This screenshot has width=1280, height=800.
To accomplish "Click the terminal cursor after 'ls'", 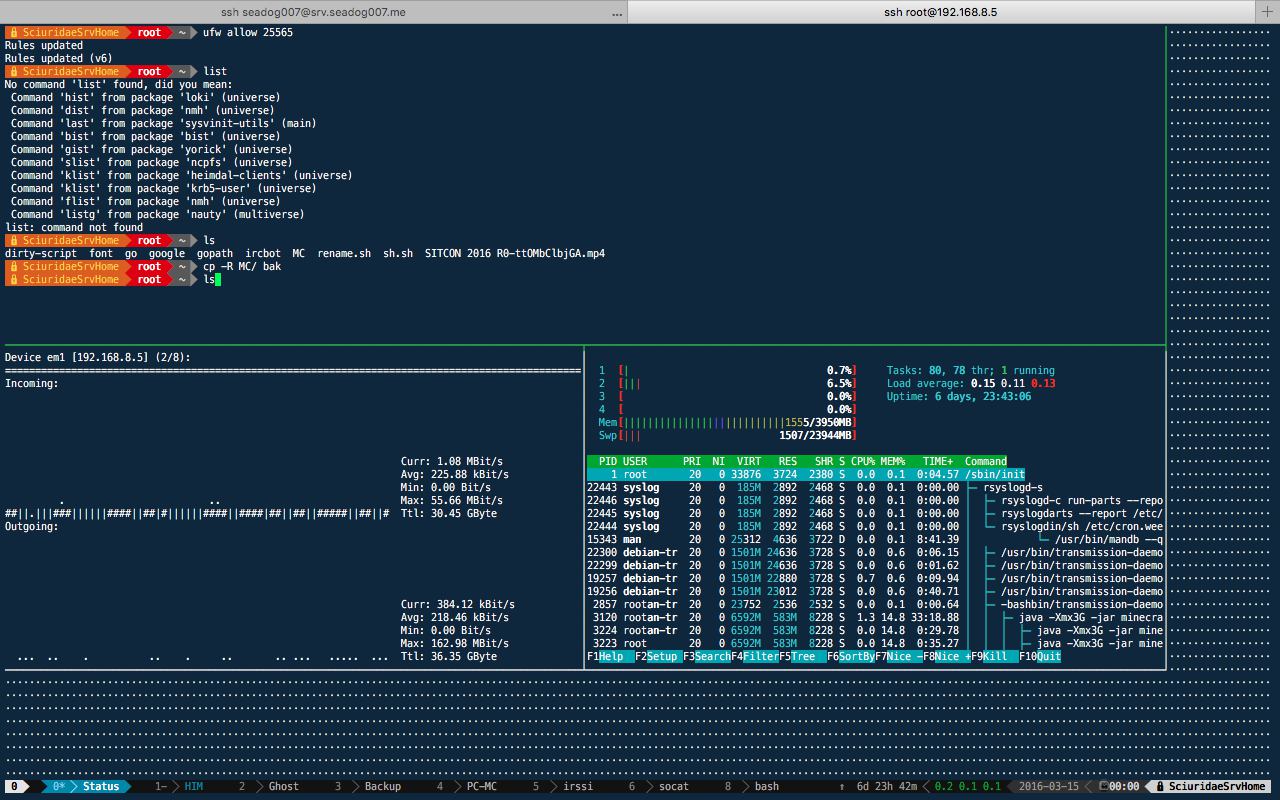I will (218, 280).
